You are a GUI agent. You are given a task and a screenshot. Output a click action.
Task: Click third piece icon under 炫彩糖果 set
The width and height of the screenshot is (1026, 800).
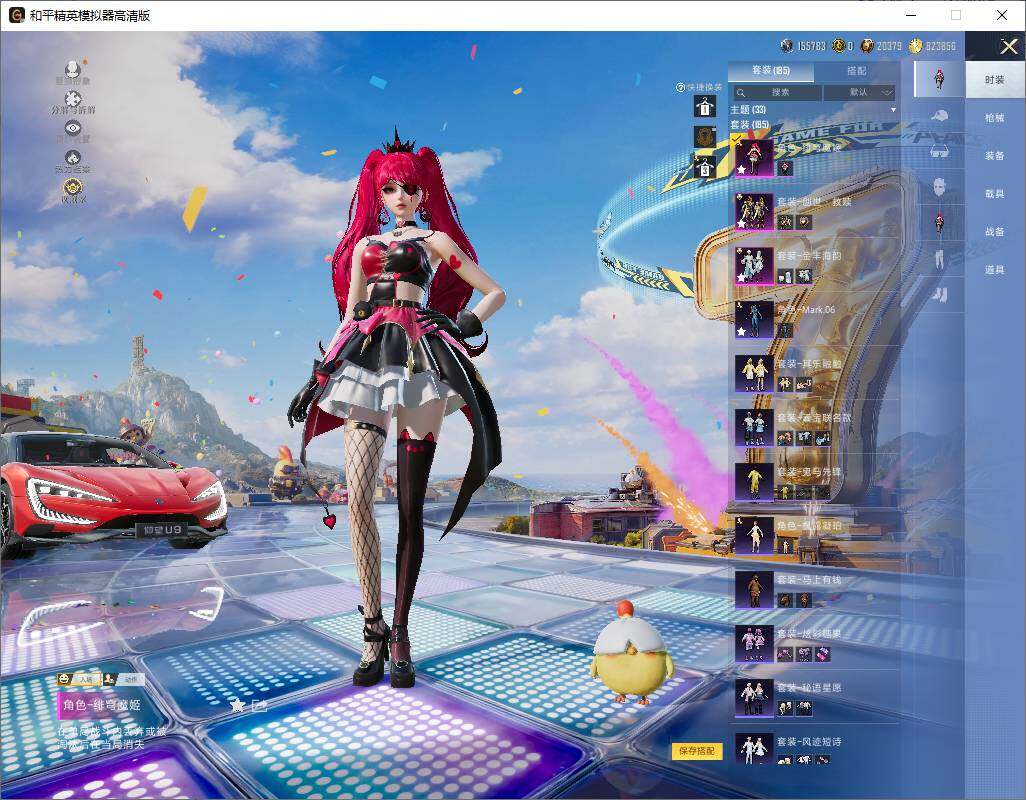(823, 654)
